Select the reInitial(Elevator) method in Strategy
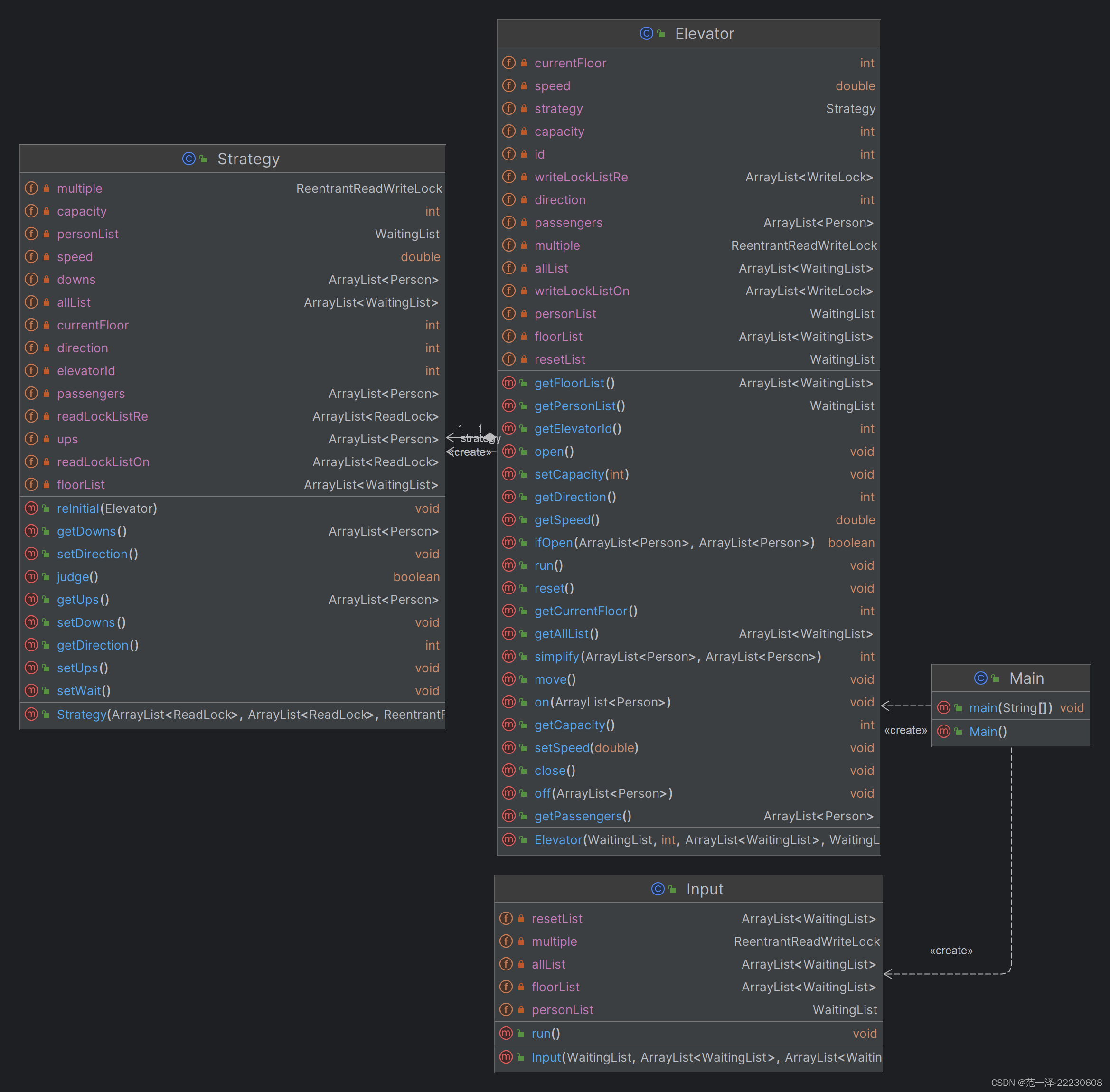Image resolution: width=1110 pixels, height=1092 pixels. (107, 508)
